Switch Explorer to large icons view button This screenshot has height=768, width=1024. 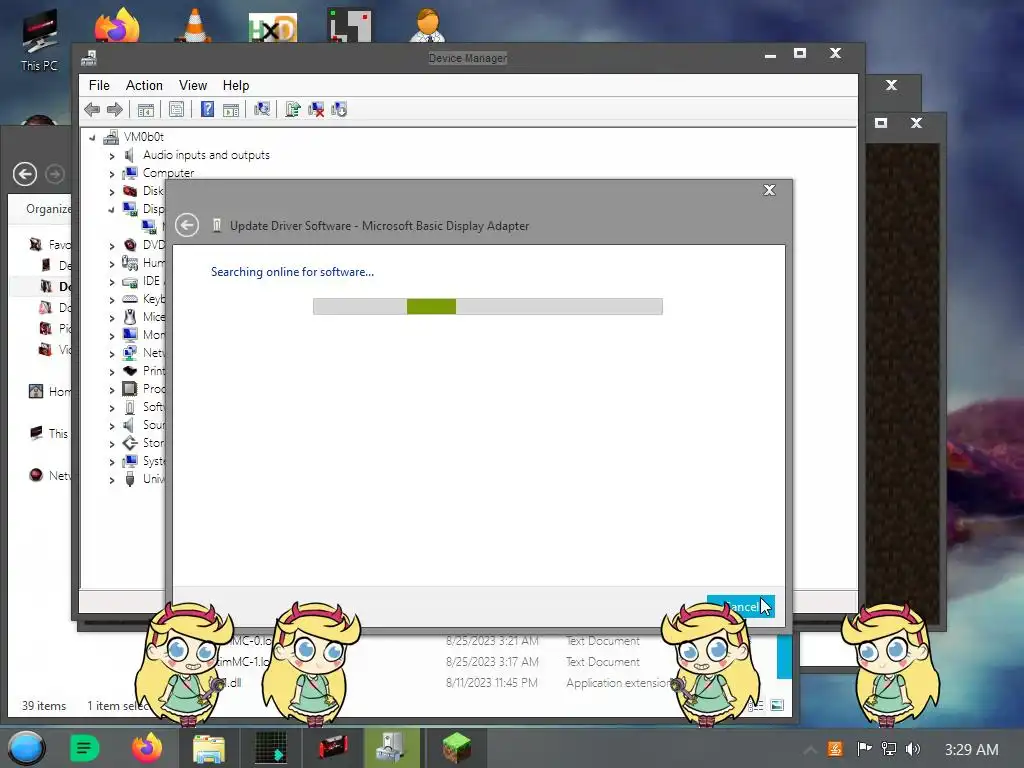[x=777, y=705]
